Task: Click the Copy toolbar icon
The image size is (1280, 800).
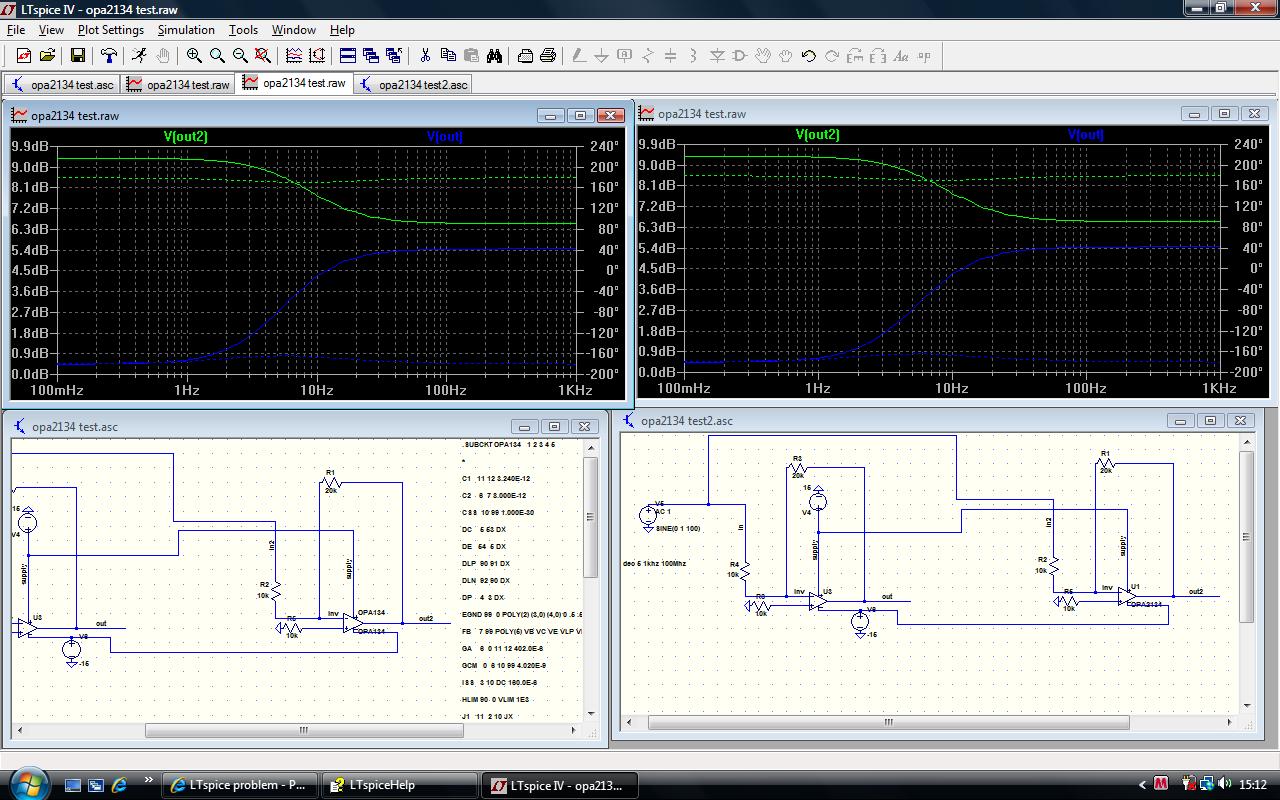Action: [448, 56]
